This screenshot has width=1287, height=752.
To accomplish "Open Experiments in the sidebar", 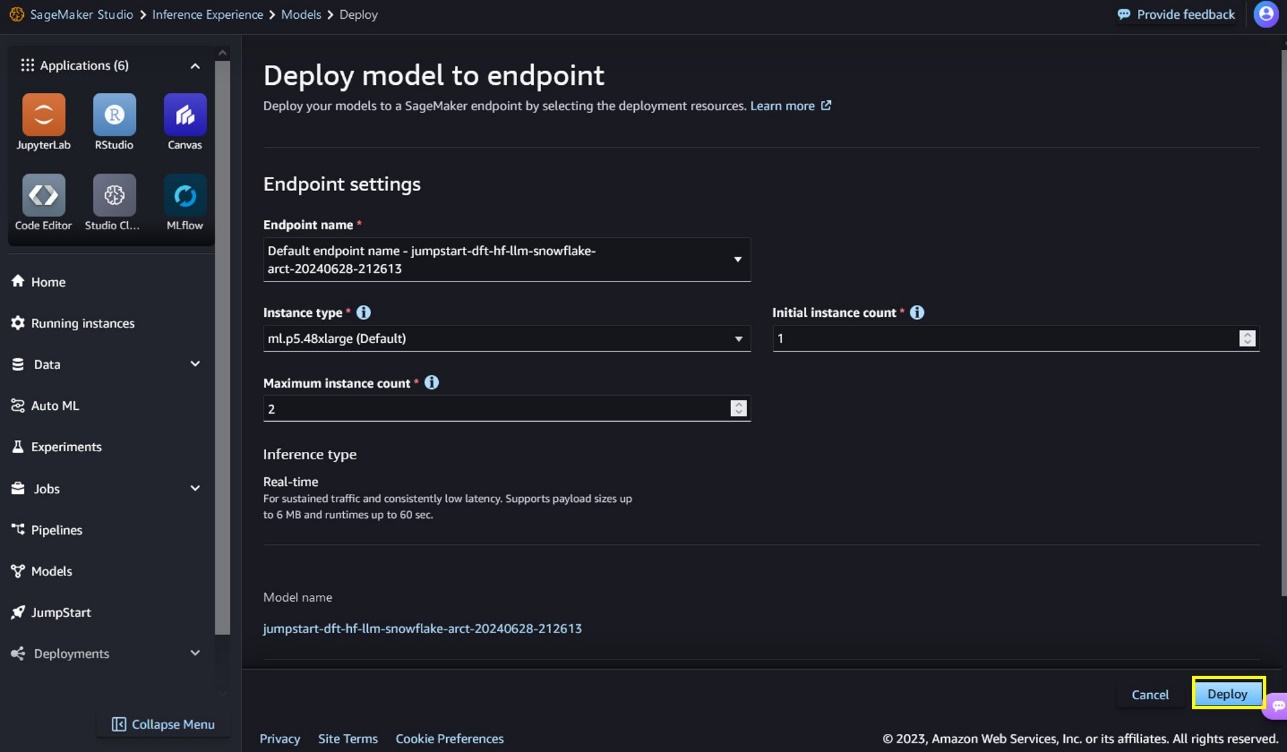I will [x=56, y=447].
